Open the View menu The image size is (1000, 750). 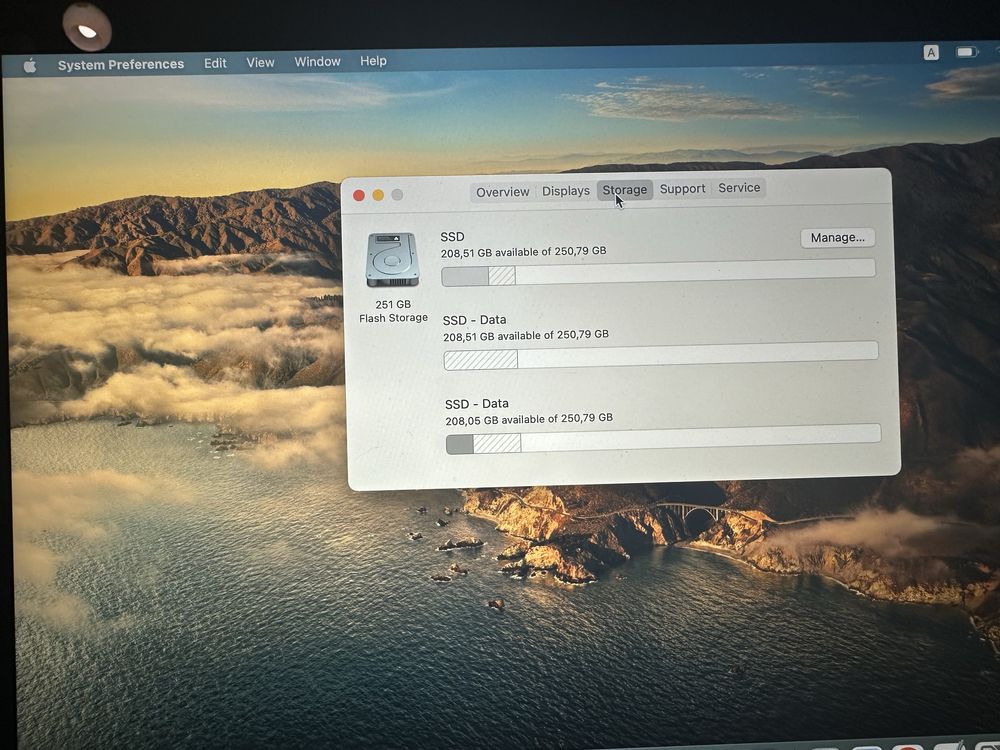(x=260, y=62)
